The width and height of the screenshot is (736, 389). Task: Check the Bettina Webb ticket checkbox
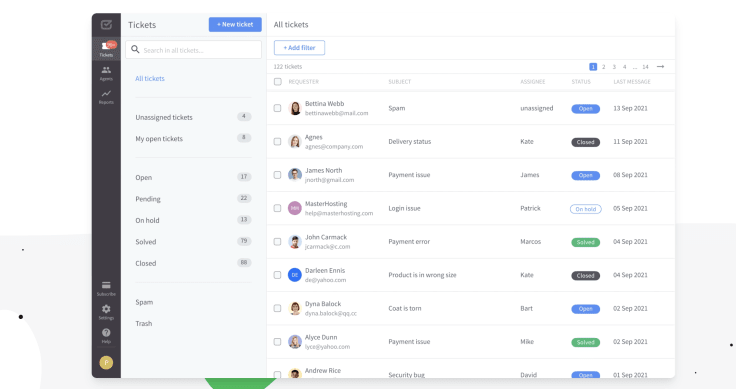(x=277, y=108)
